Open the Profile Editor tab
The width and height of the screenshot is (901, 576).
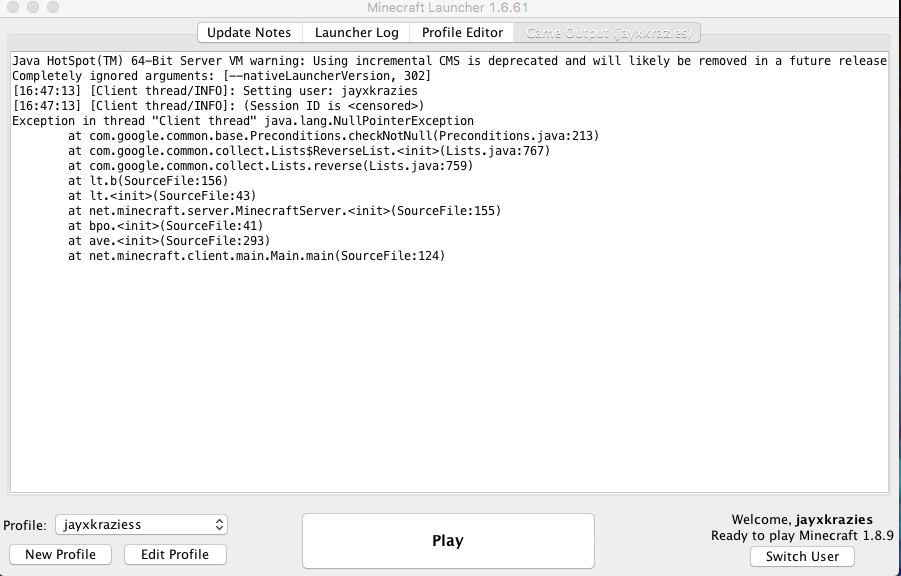tap(462, 33)
